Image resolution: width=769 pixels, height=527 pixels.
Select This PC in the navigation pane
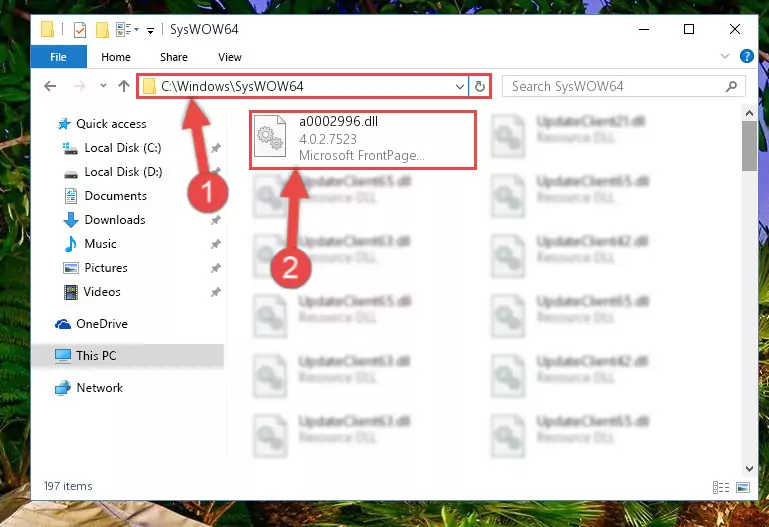(128, 355)
